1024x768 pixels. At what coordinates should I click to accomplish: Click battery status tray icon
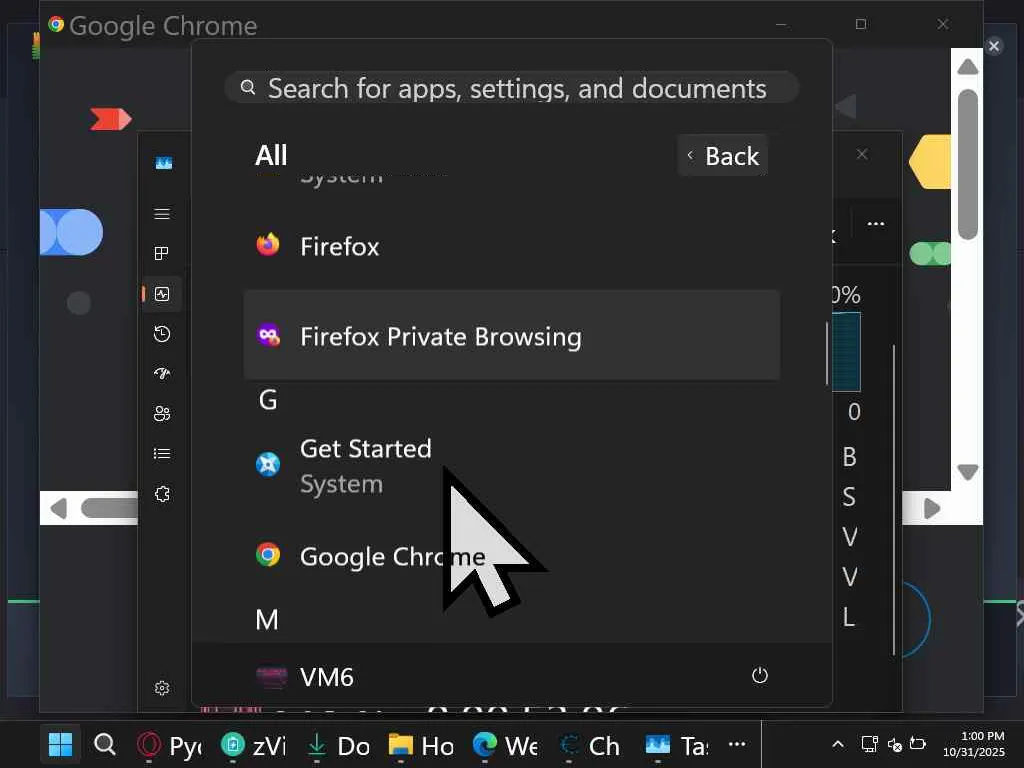(x=918, y=744)
